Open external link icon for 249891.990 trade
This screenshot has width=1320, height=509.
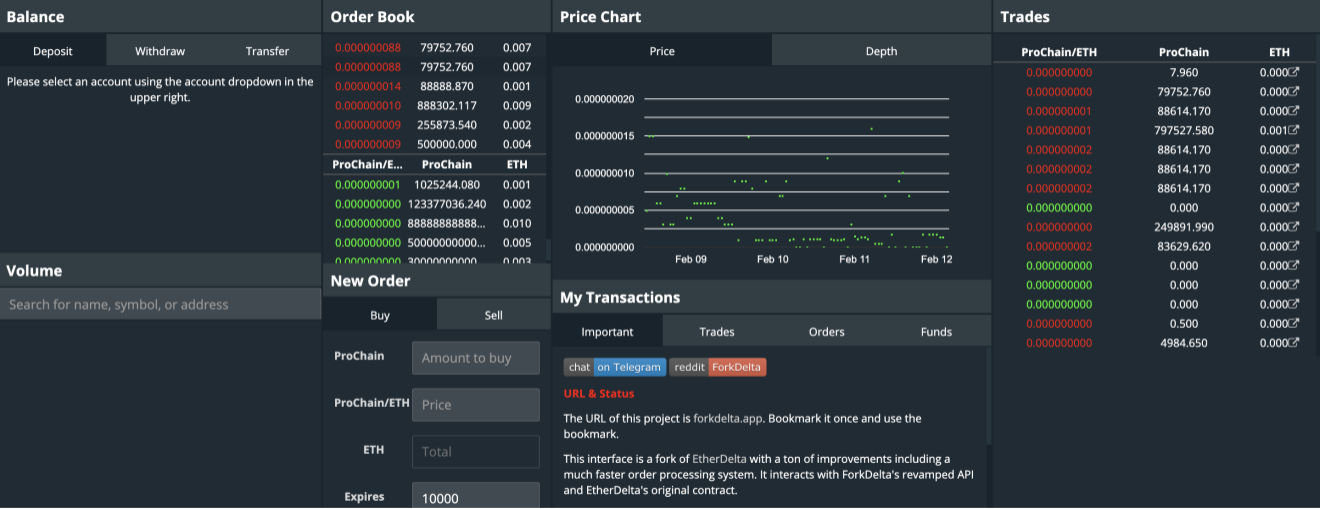point(1293,227)
